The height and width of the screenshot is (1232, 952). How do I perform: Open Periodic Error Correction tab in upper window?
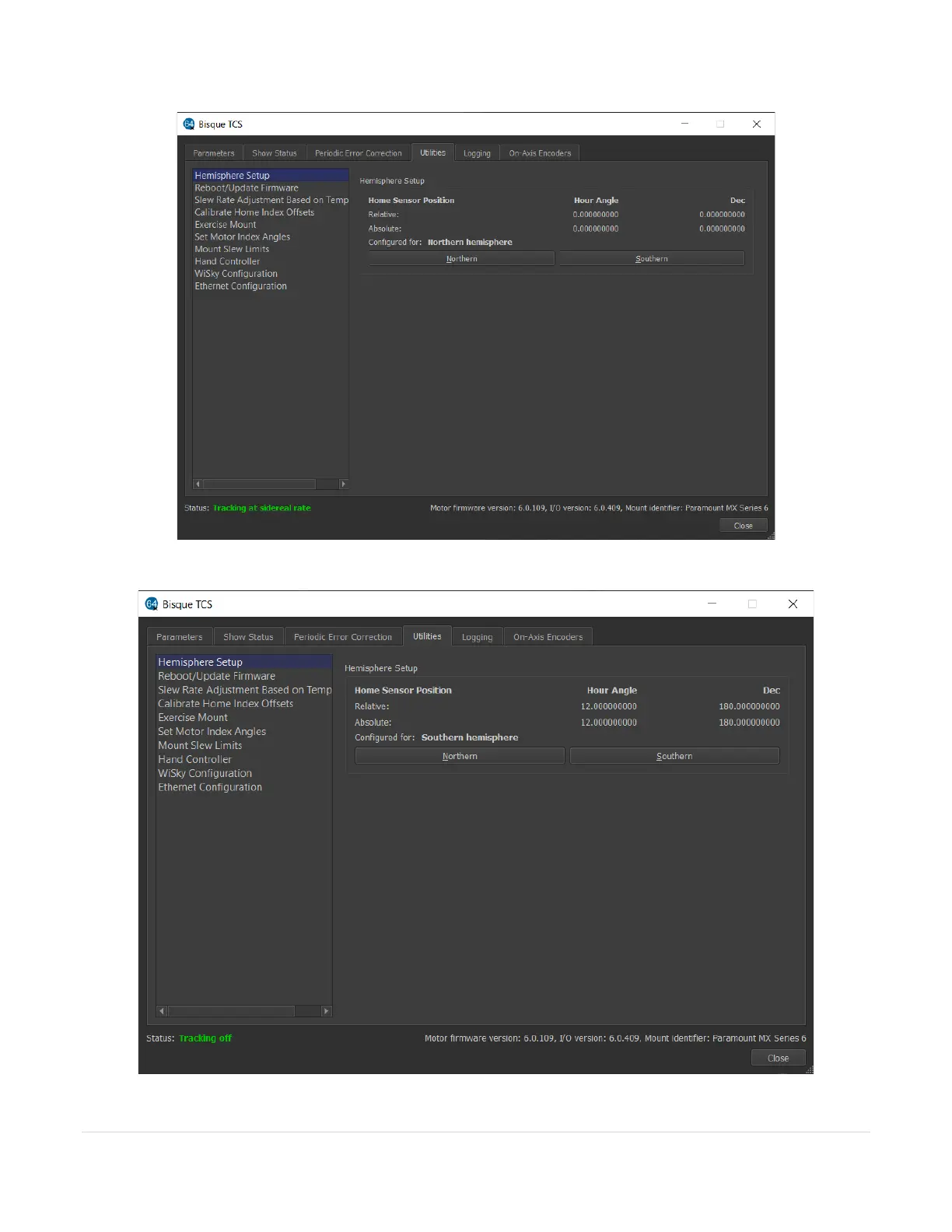coord(359,153)
